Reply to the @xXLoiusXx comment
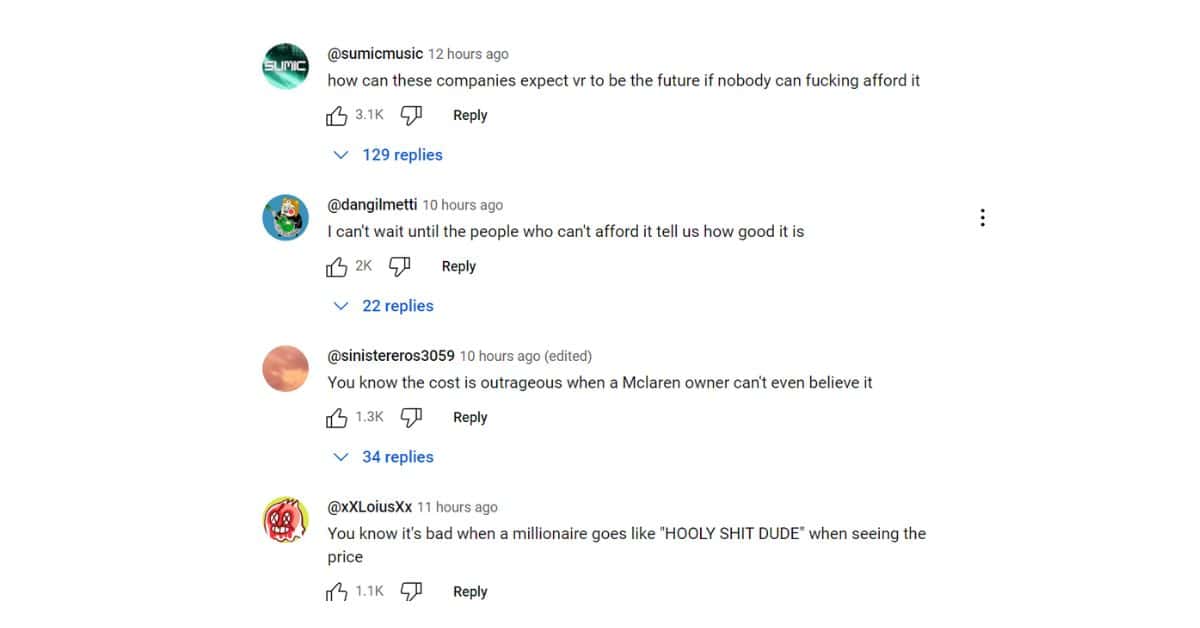Image resolution: width=1200 pixels, height=628 pixels. coord(470,592)
